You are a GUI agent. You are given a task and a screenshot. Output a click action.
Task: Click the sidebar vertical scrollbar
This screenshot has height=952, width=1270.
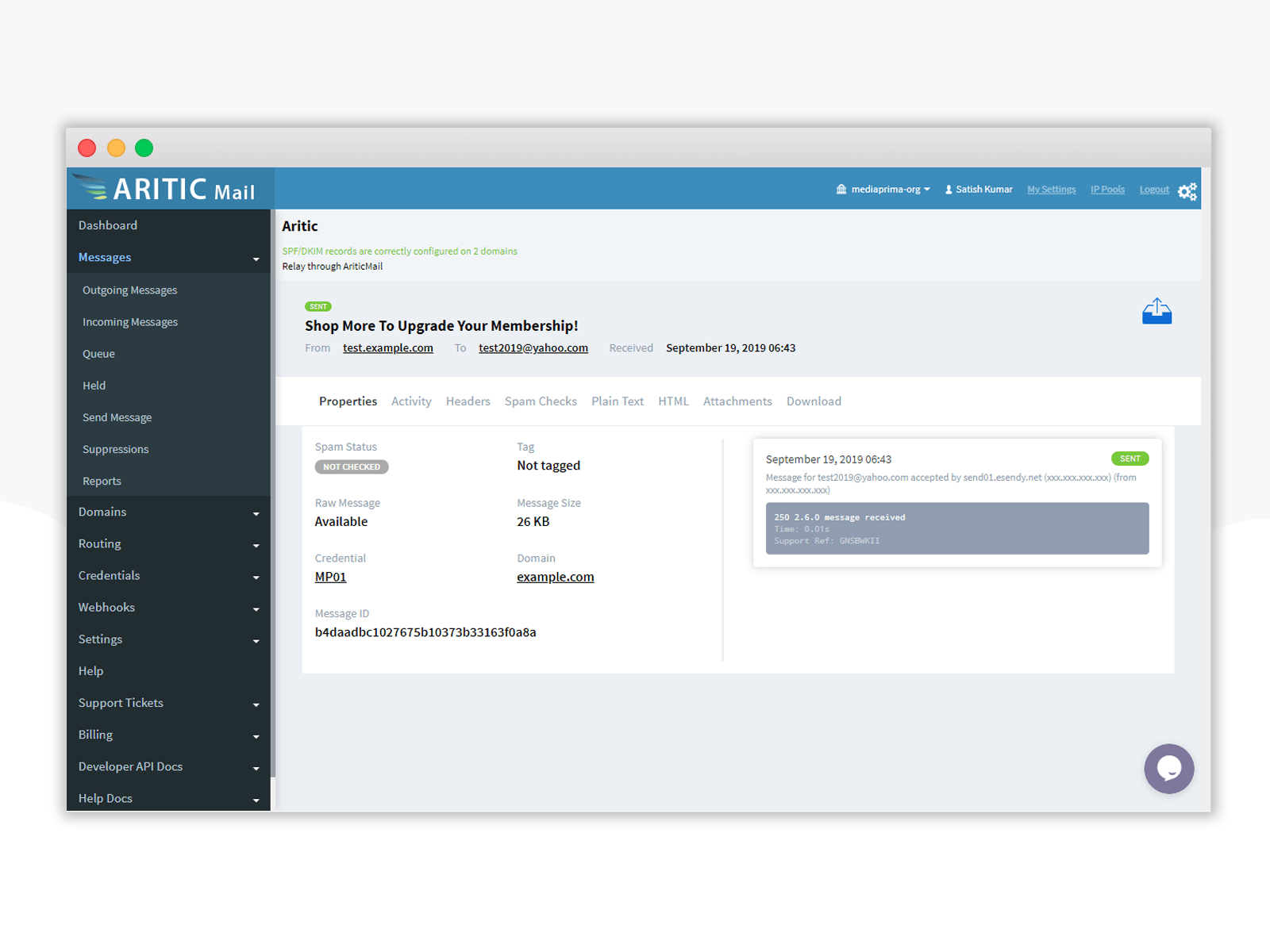pyautogui.click(x=273, y=492)
